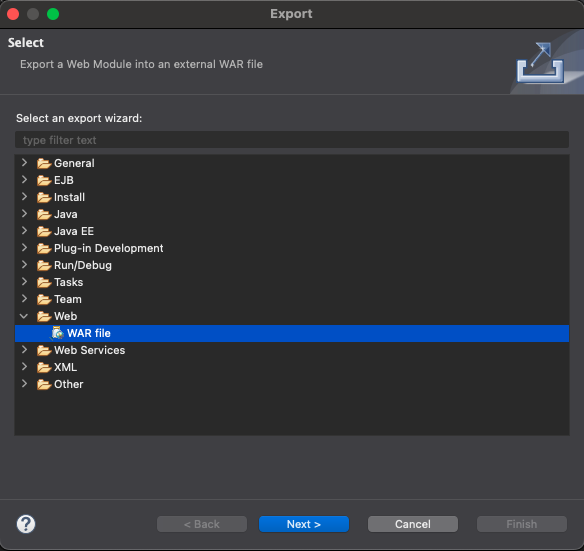Click the Run/Debug folder icon
Viewport: 584px width, 551px height.
[x=44, y=265]
